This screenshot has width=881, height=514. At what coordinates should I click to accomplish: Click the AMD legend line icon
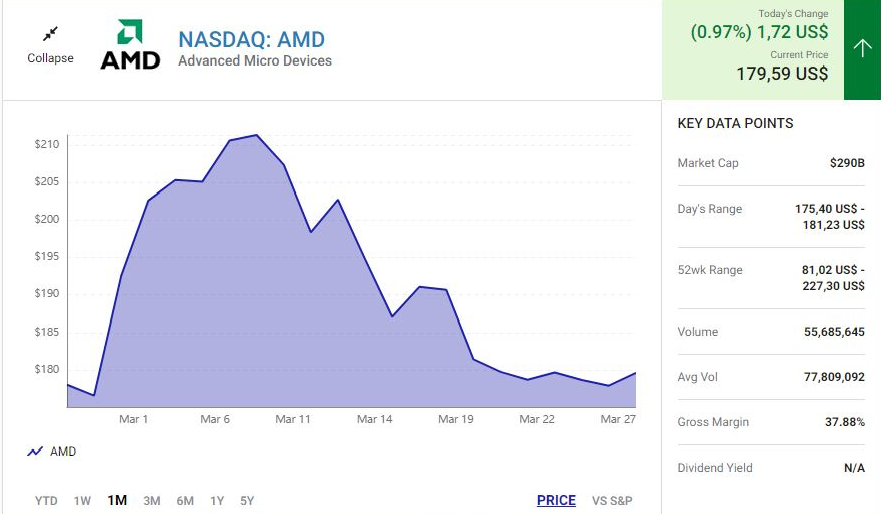[35, 452]
